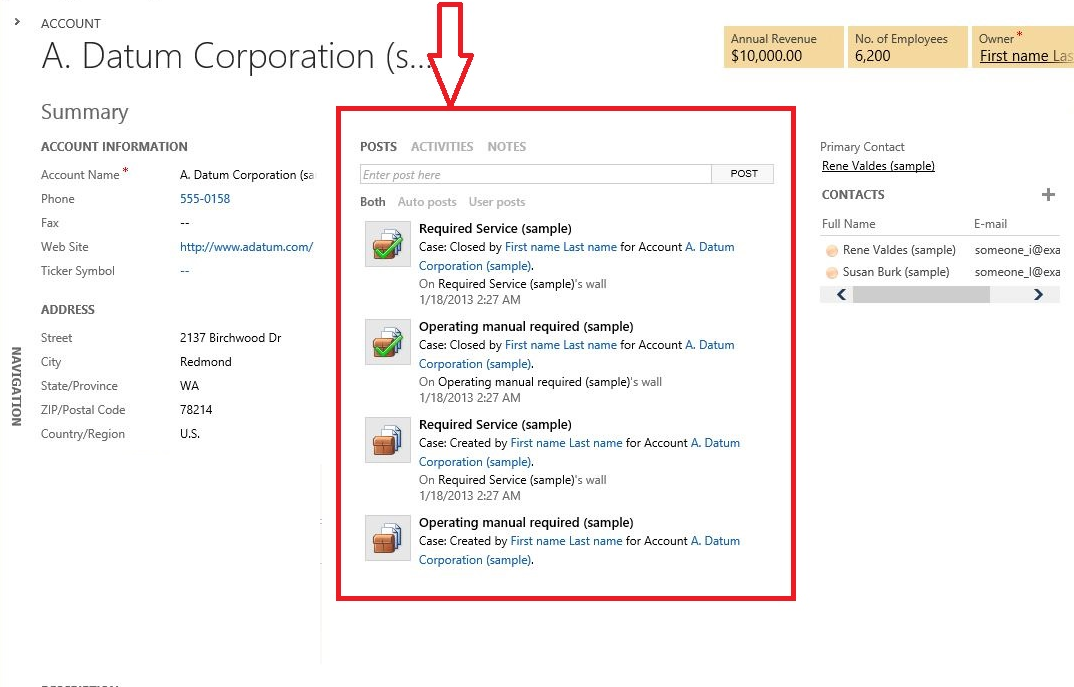This screenshot has height=687, width=1074.
Task: Click closed case icon for Operating manual required
Action: tap(388, 343)
